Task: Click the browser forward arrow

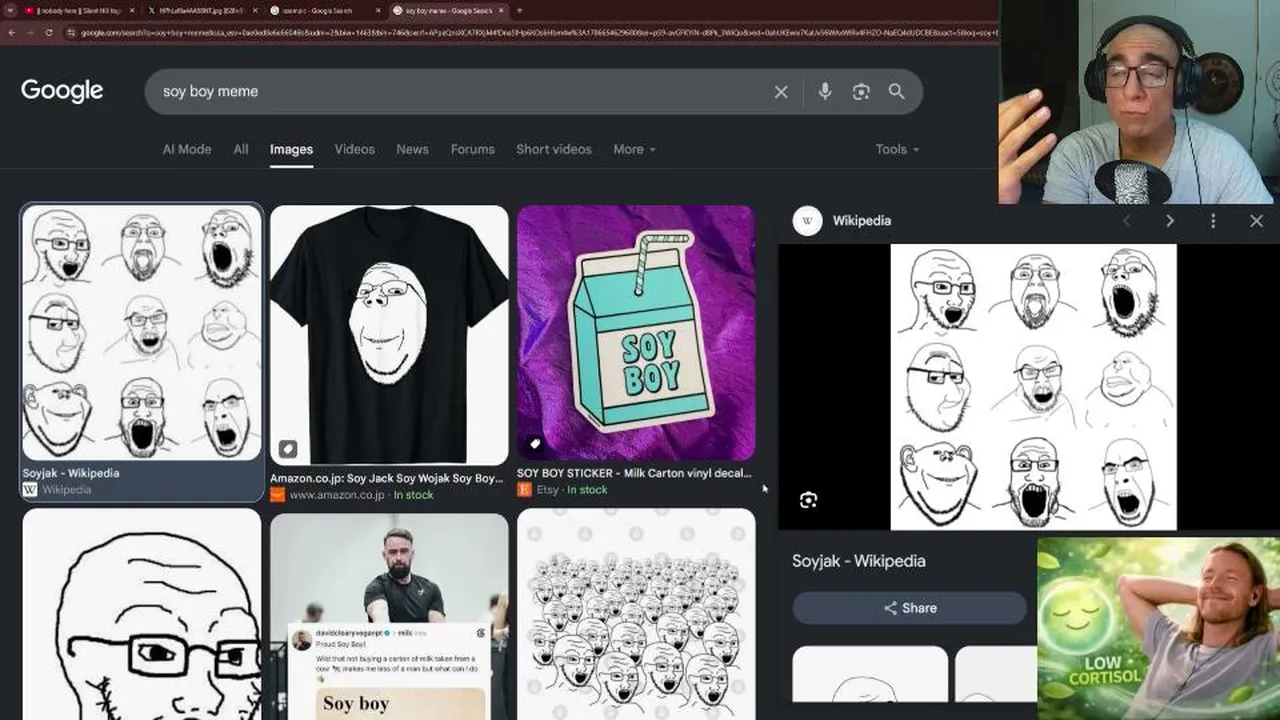Action: coord(31,33)
